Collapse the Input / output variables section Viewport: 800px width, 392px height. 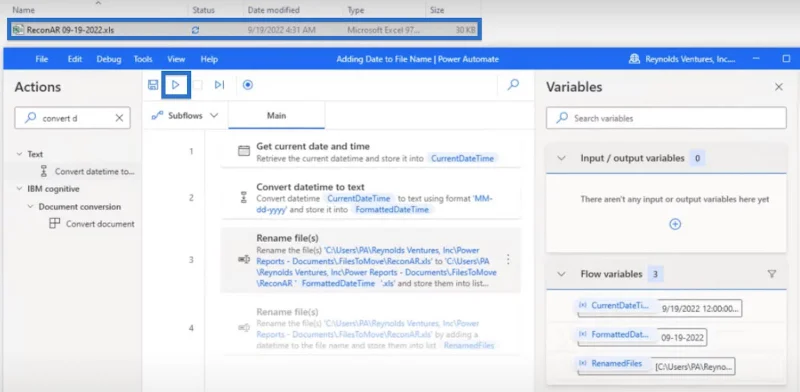pyautogui.click(x=561, y=158)
